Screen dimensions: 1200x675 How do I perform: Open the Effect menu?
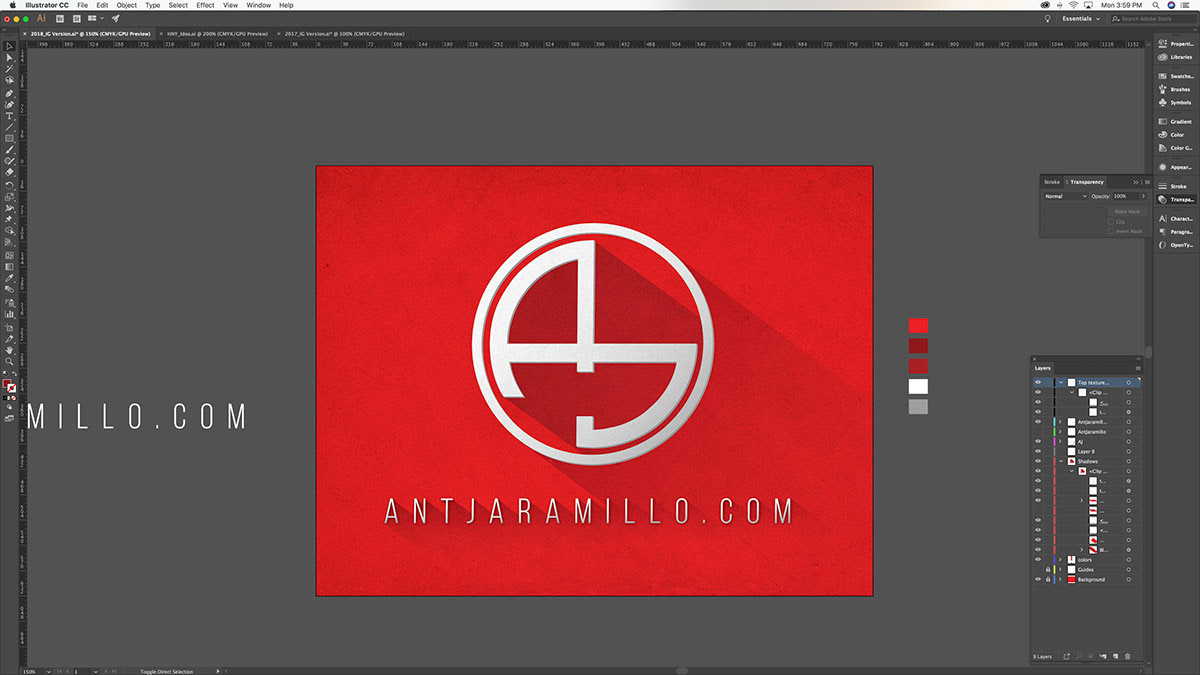click(x=205, y=5)
